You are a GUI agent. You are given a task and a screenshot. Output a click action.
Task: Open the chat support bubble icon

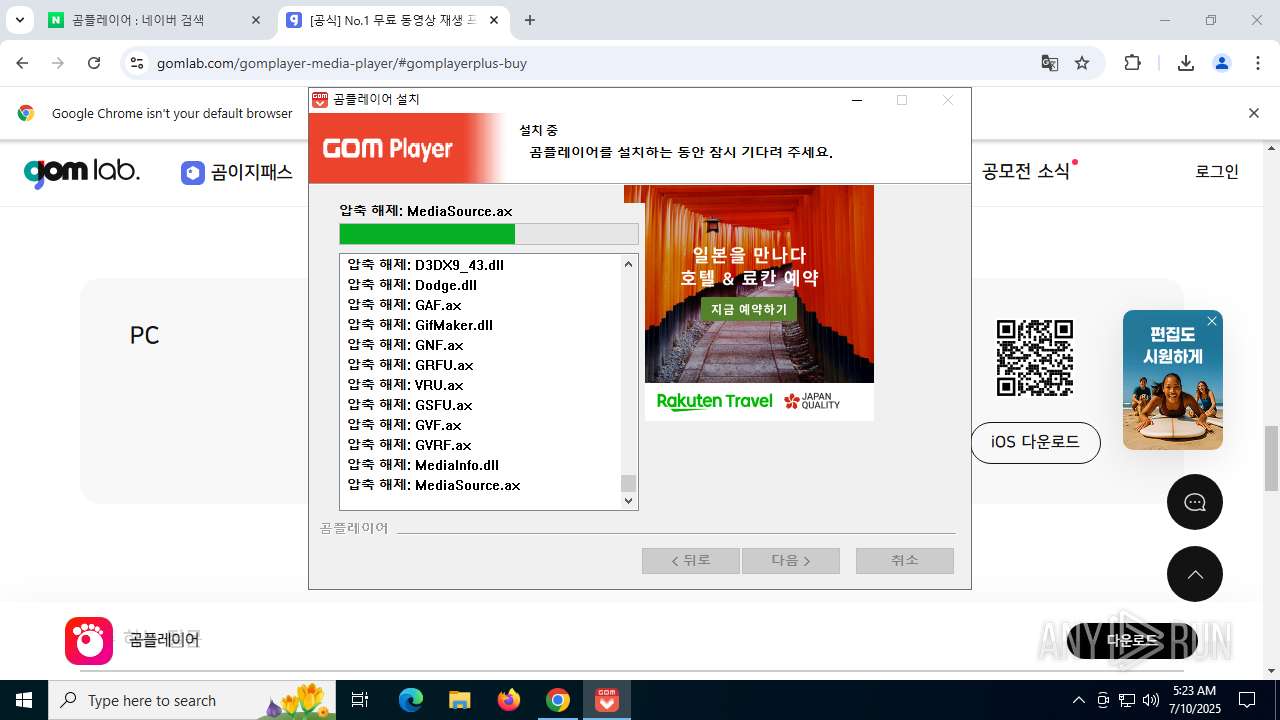pos(1195,502)
